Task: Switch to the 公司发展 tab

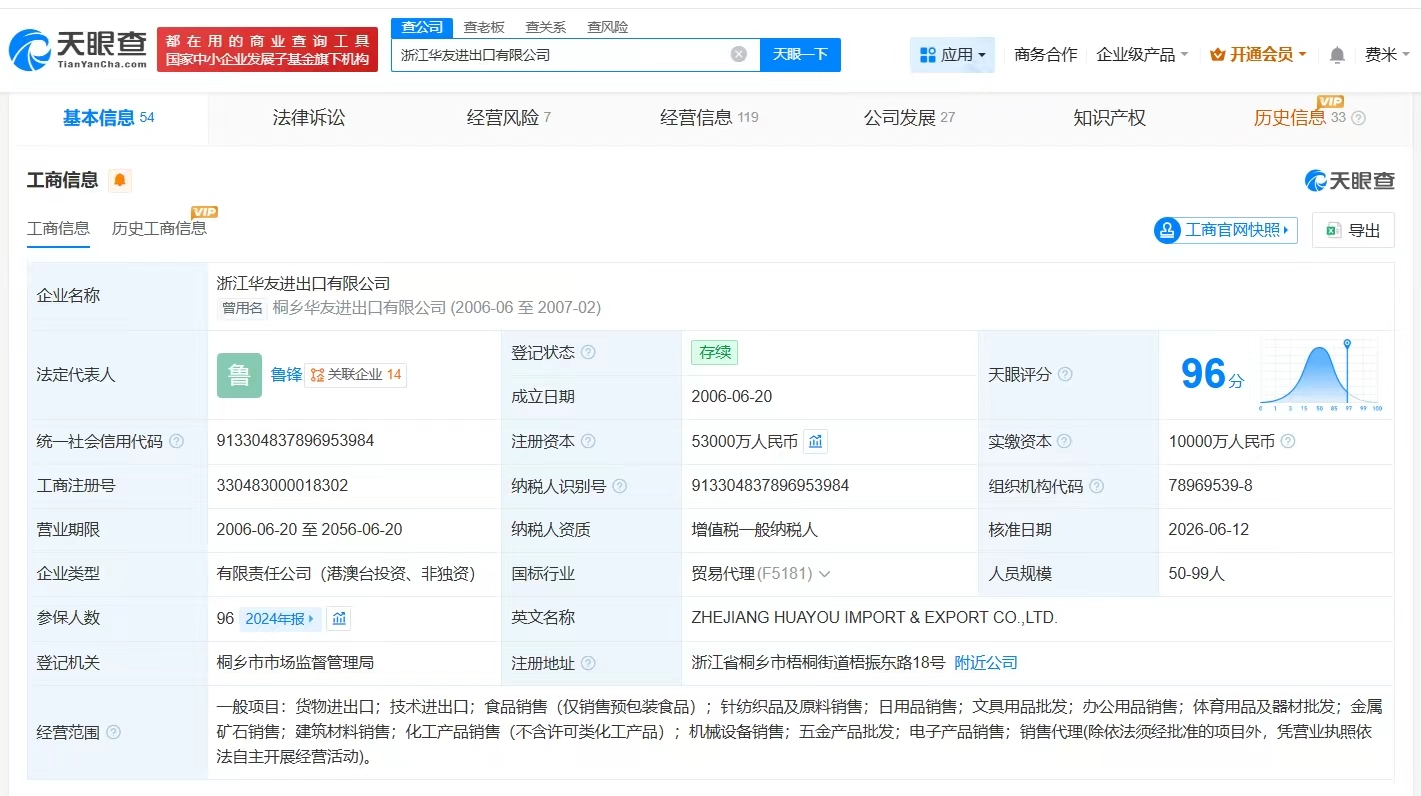Action: (x=909, y=118)
